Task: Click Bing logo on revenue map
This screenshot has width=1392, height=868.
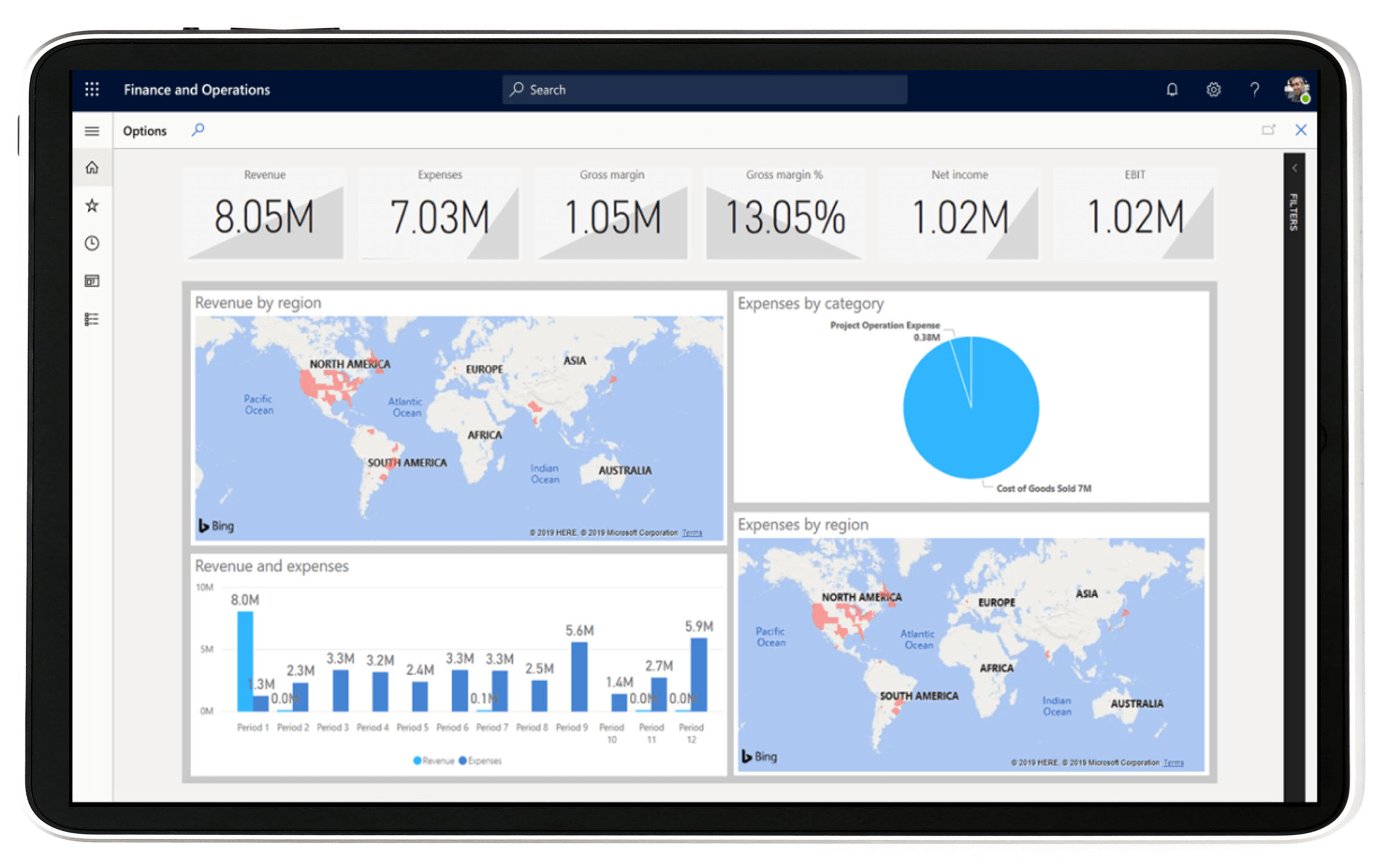Action: coord(217,526)
